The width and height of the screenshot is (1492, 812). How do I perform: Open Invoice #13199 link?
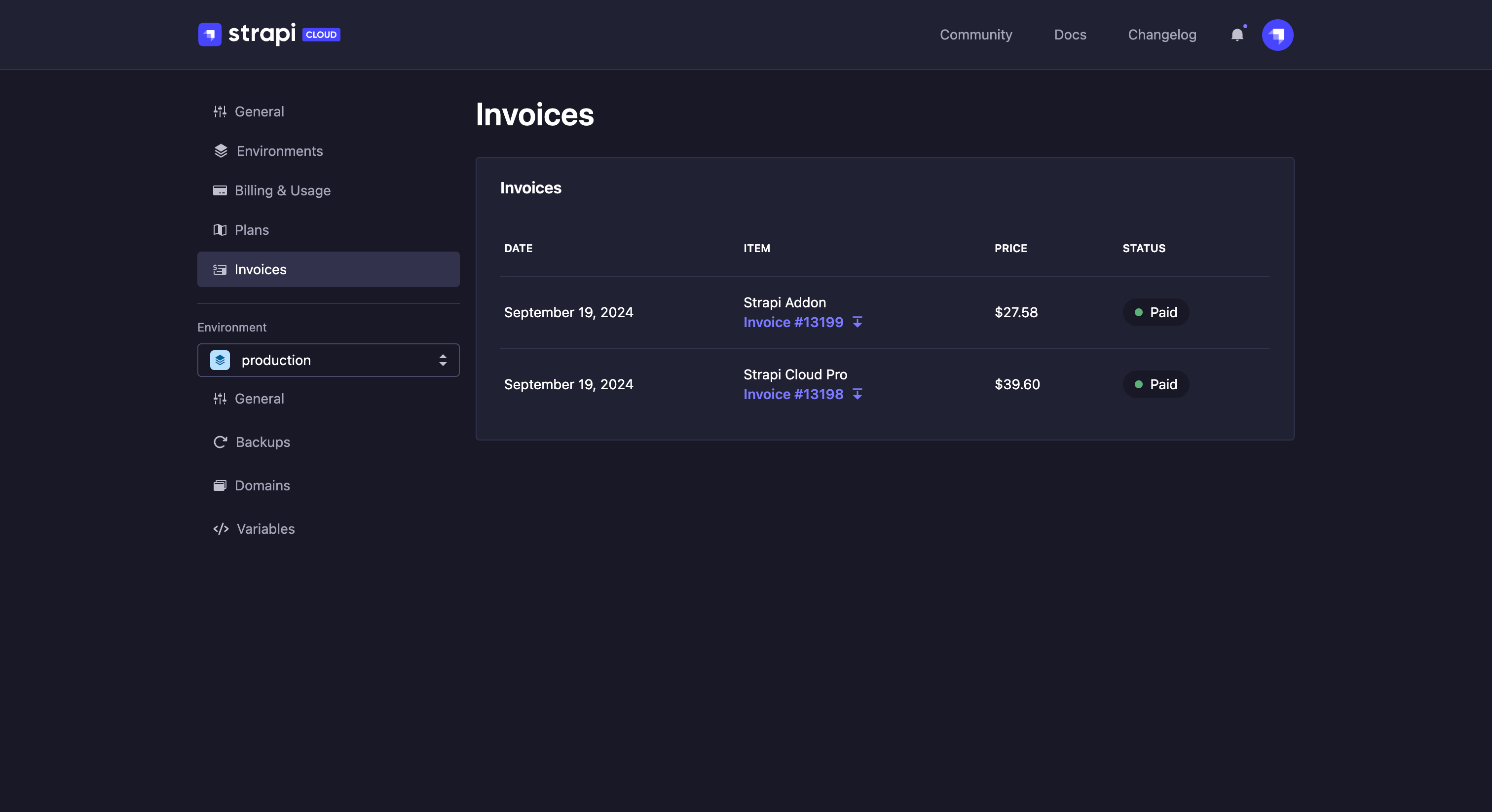pyautogui.click(x=793, y=322)
